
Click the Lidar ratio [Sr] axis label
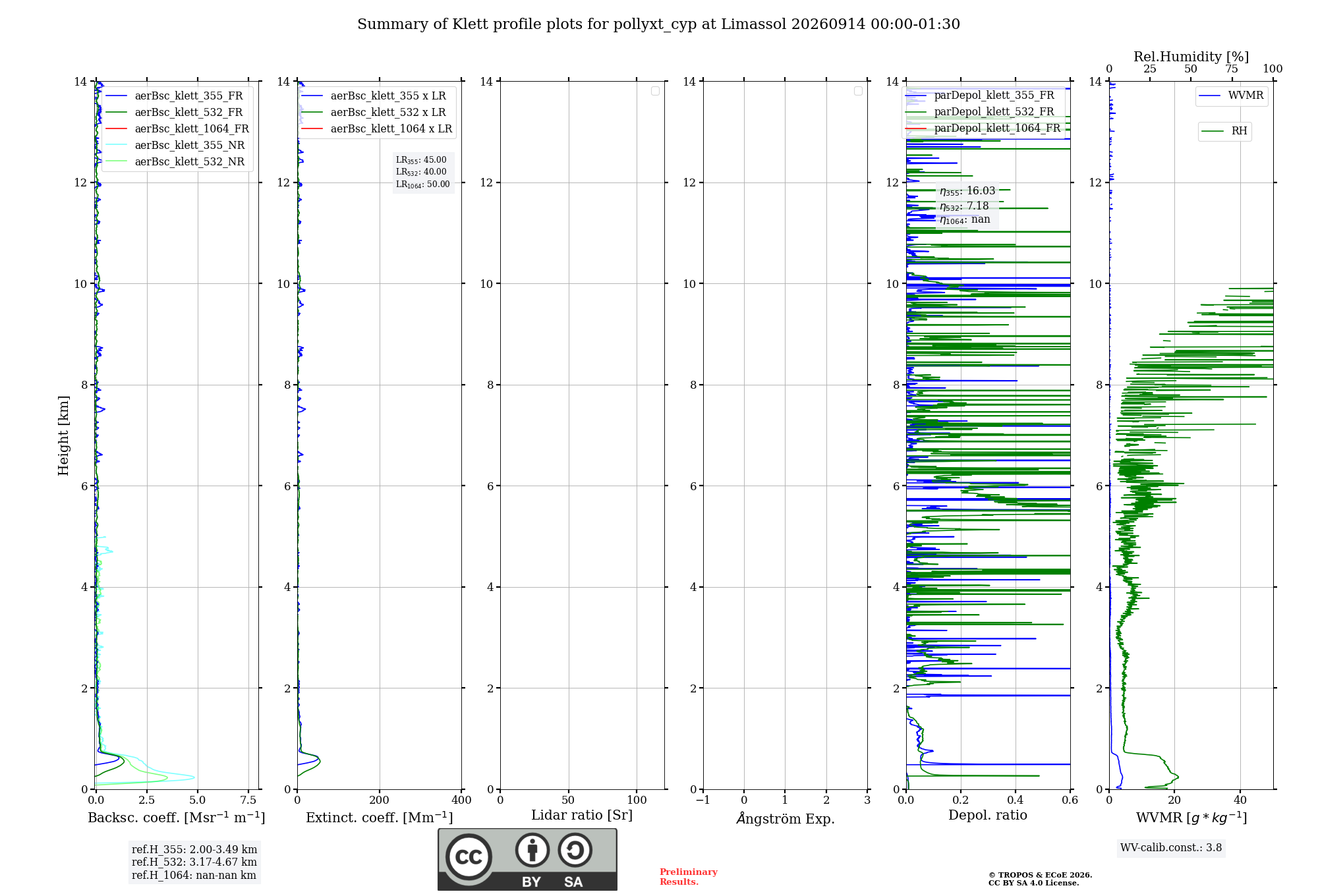[582, 816]
